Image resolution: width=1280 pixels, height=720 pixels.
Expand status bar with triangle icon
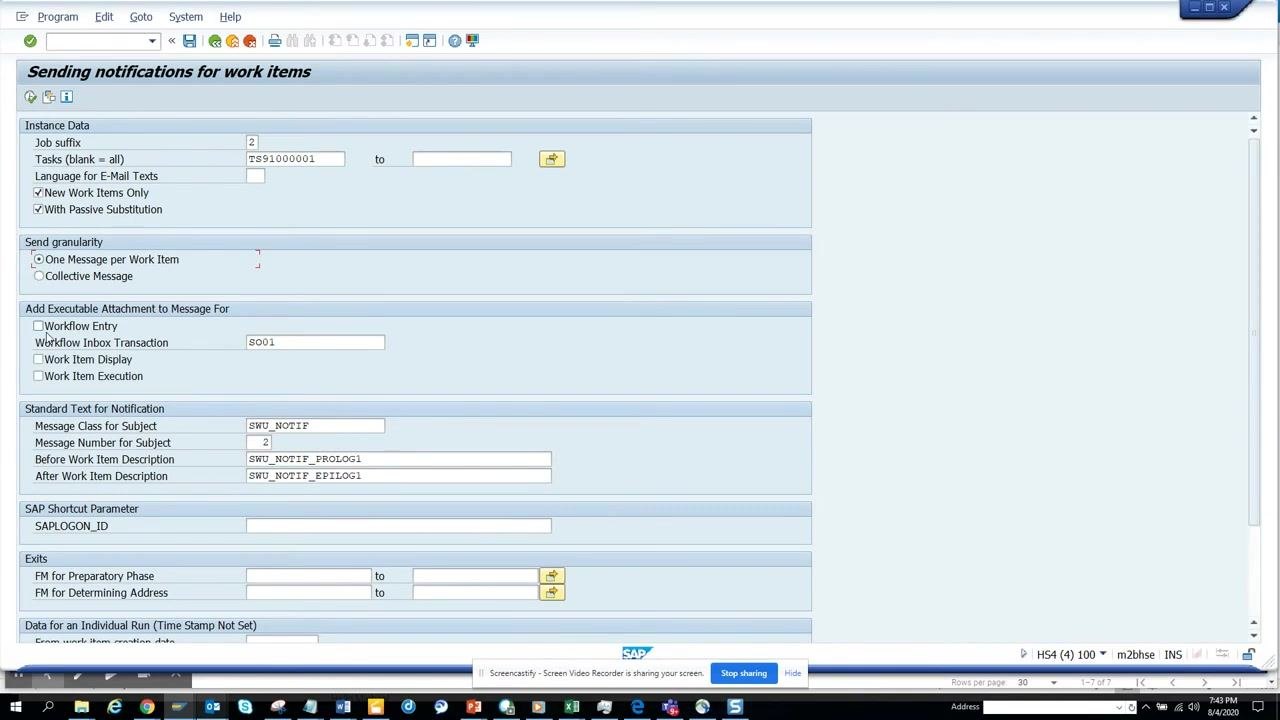(x=1023, y=655)
